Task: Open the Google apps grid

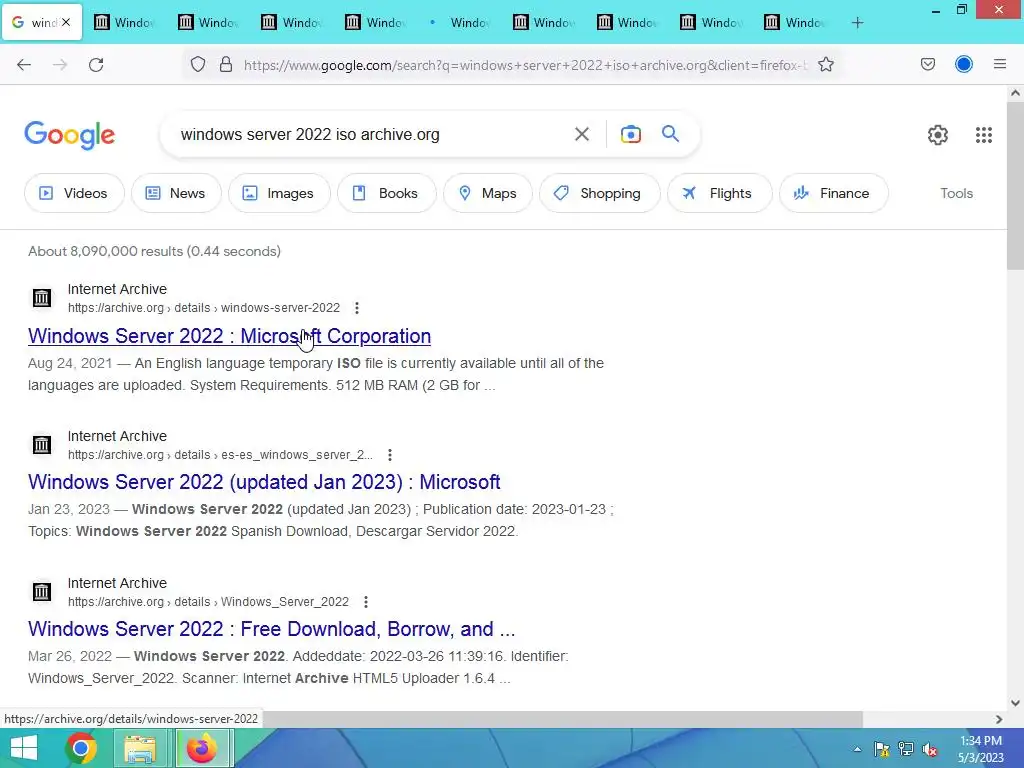Action: (x=984, y=135)
